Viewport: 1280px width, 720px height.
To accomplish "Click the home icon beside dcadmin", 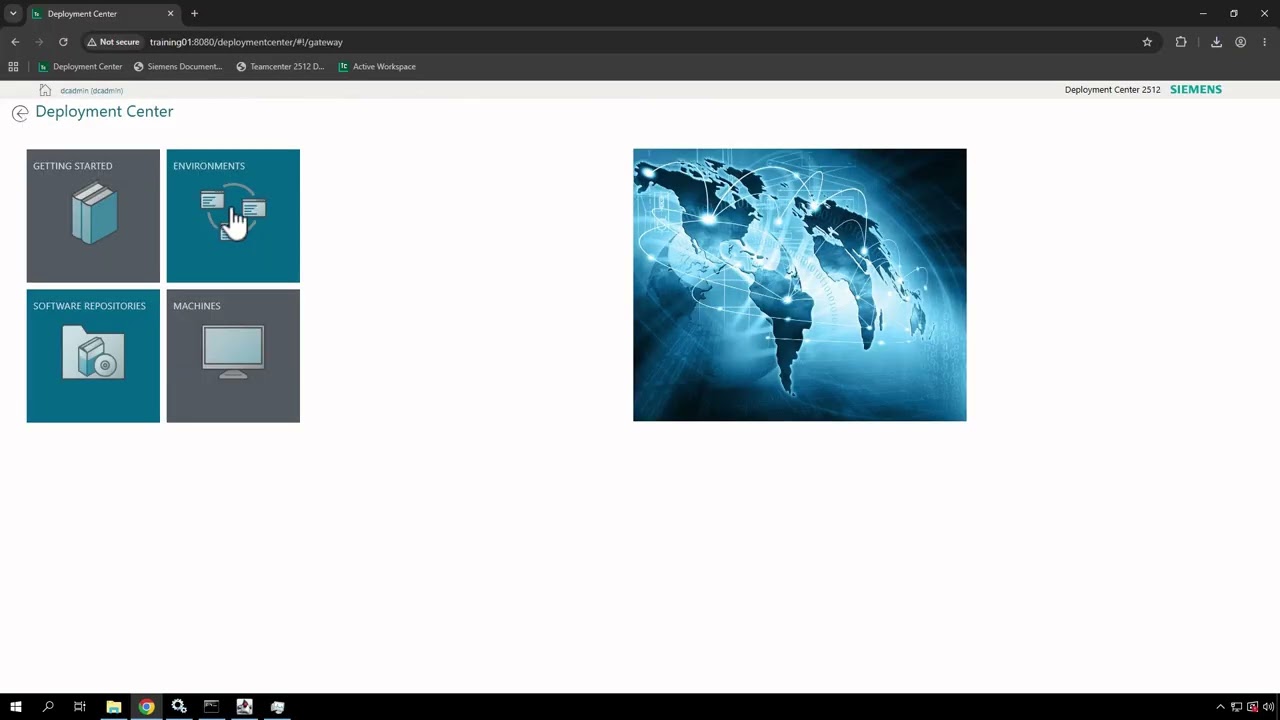I will tap(45, 90).
